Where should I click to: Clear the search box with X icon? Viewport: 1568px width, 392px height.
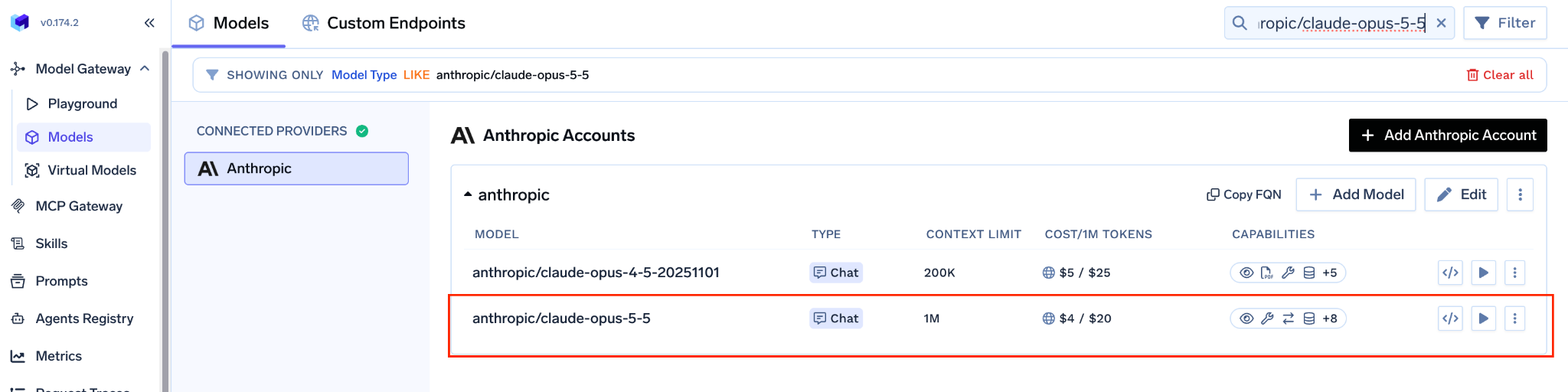click(1441, 23)
